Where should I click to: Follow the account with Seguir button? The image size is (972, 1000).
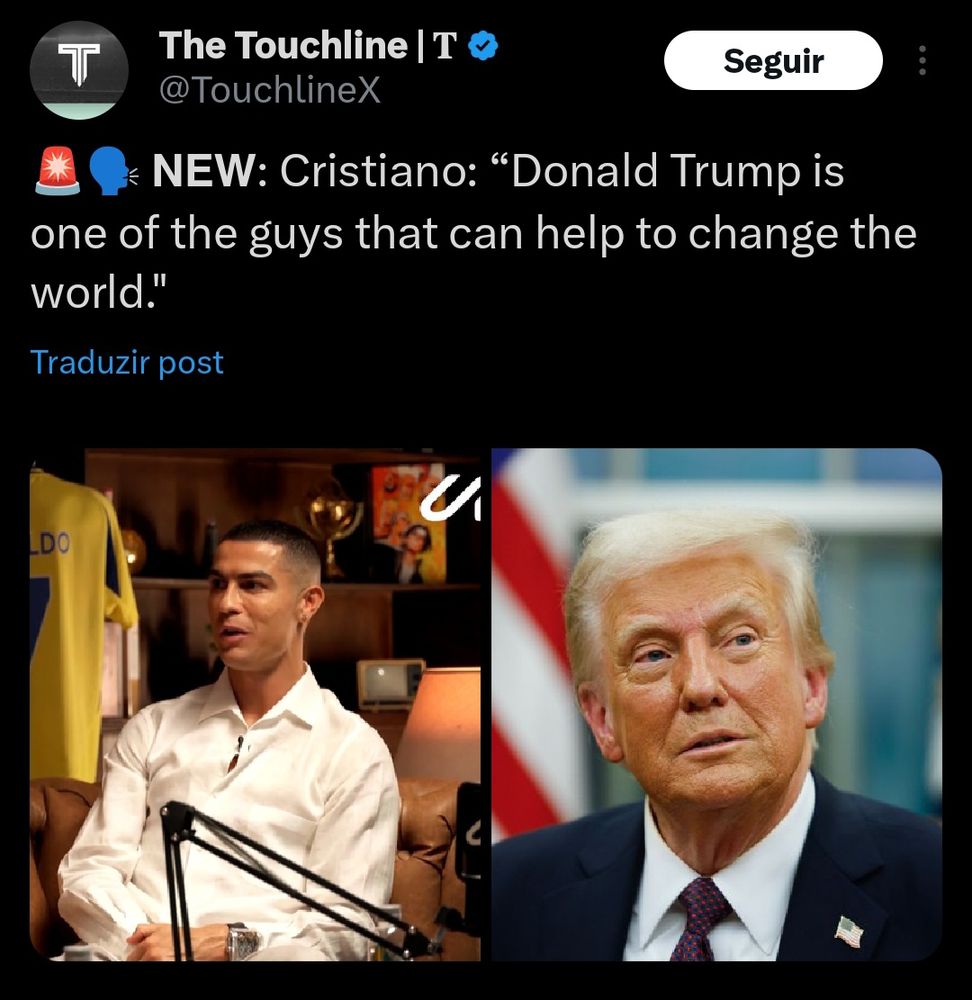coord(773,61)
